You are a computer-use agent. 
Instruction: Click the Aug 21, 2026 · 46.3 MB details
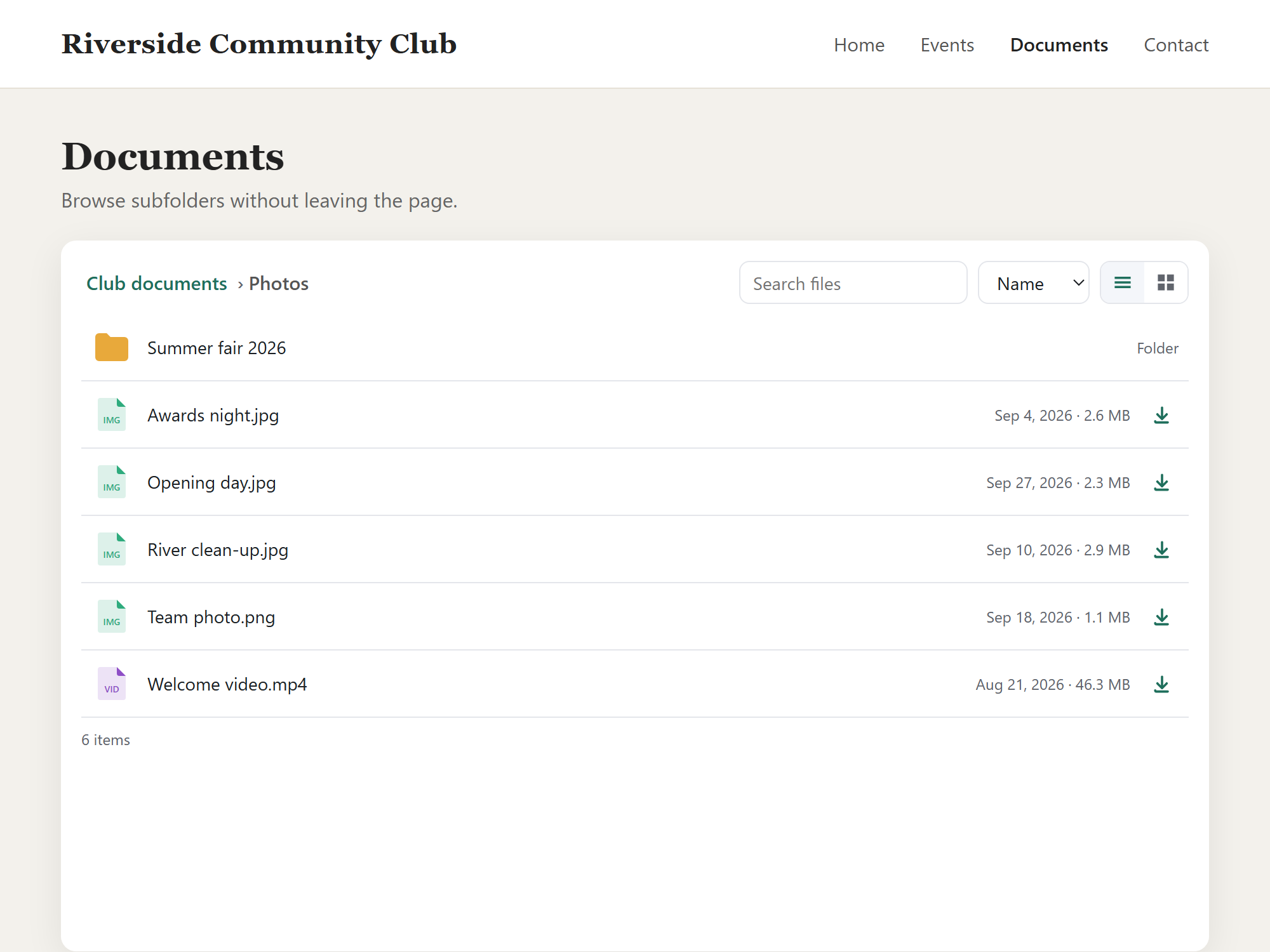coord(1053,685)
